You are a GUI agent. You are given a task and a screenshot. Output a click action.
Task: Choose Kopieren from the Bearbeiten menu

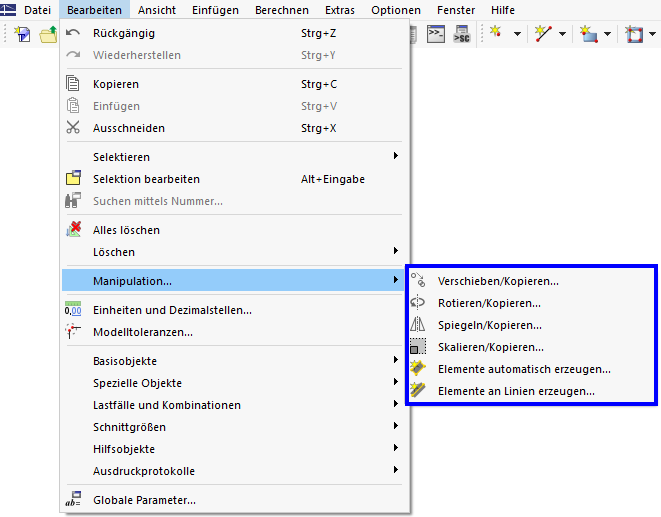233,84
